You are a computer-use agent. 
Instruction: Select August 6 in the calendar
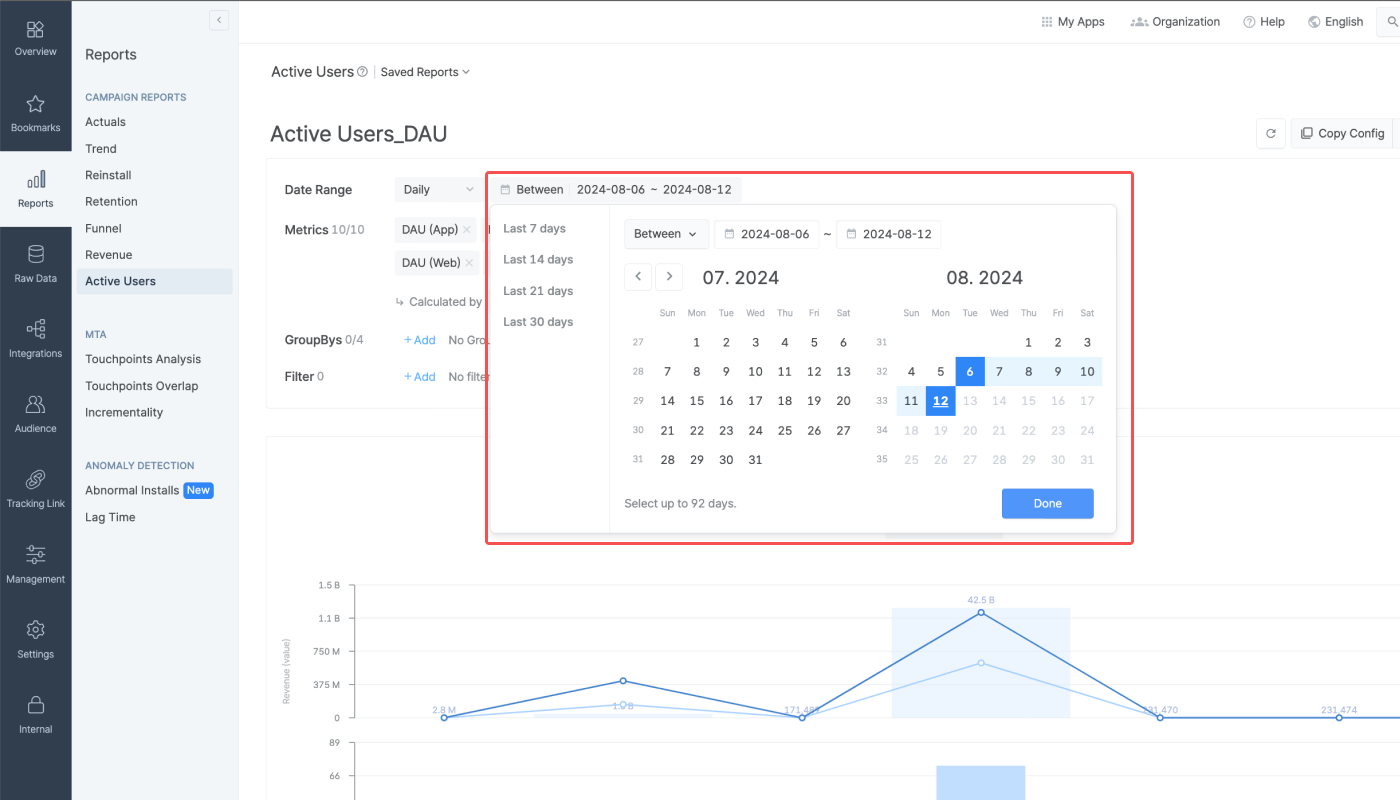coord(970,371)
